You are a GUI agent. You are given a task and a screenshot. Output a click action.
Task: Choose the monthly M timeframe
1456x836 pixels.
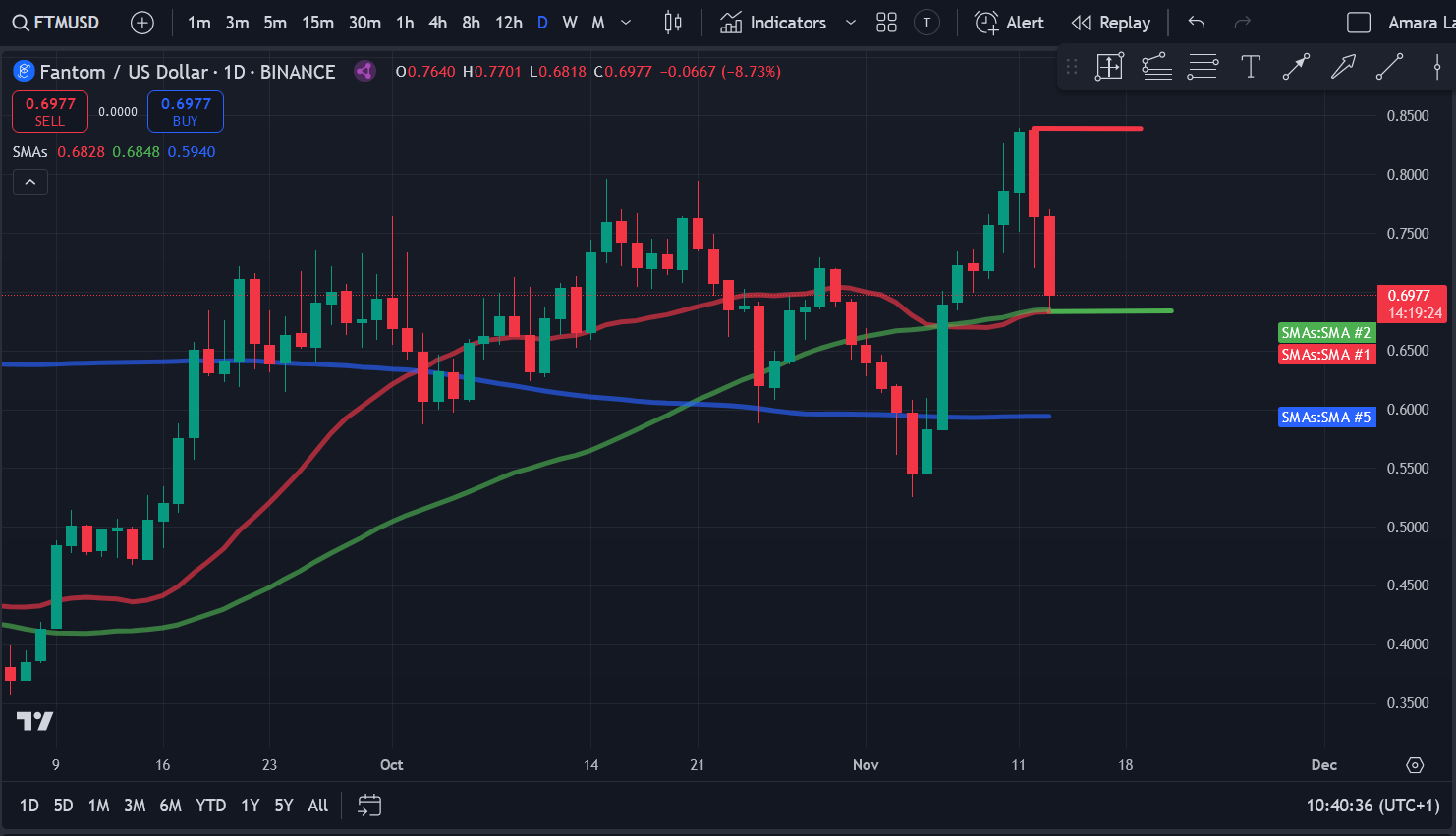click(597, 22)
